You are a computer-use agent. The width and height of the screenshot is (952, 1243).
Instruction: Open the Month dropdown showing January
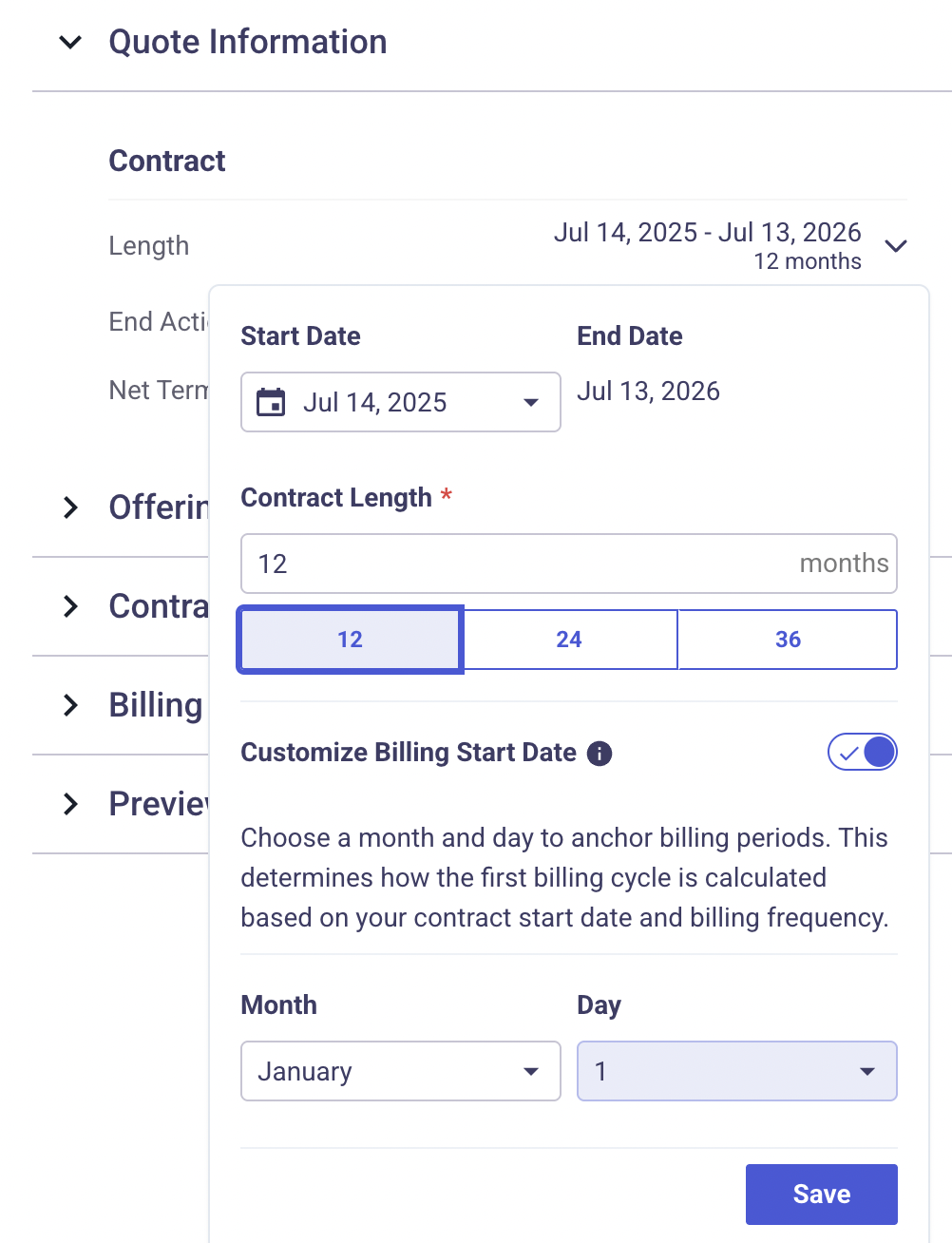(401, 1071)
